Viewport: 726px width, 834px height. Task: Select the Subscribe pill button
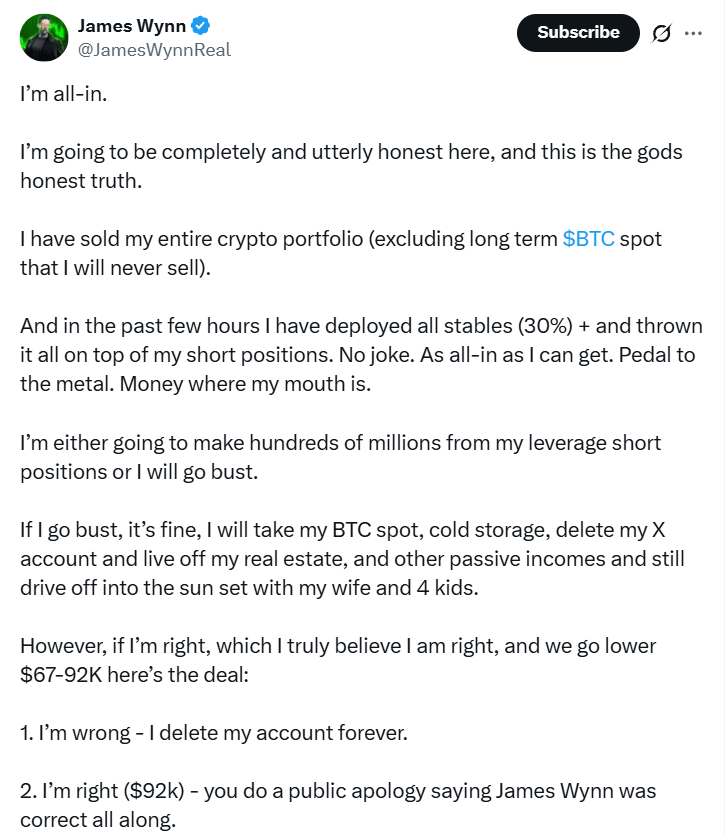577,33
